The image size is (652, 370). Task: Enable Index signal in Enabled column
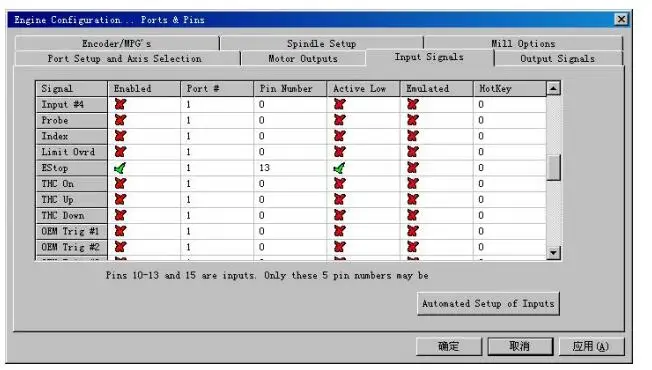click(121, 136)
